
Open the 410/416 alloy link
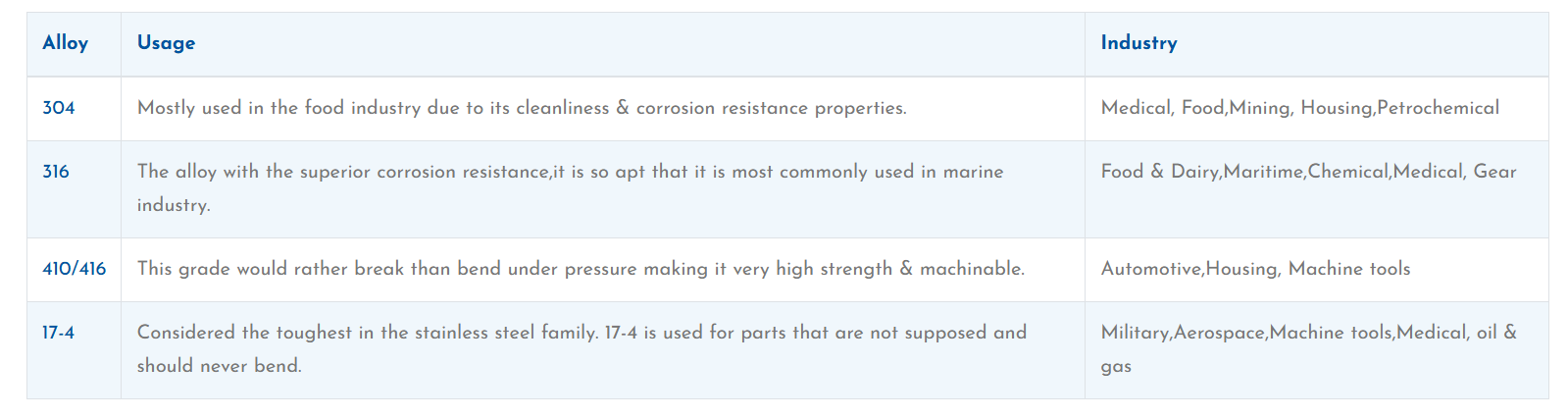coord(75,269)
